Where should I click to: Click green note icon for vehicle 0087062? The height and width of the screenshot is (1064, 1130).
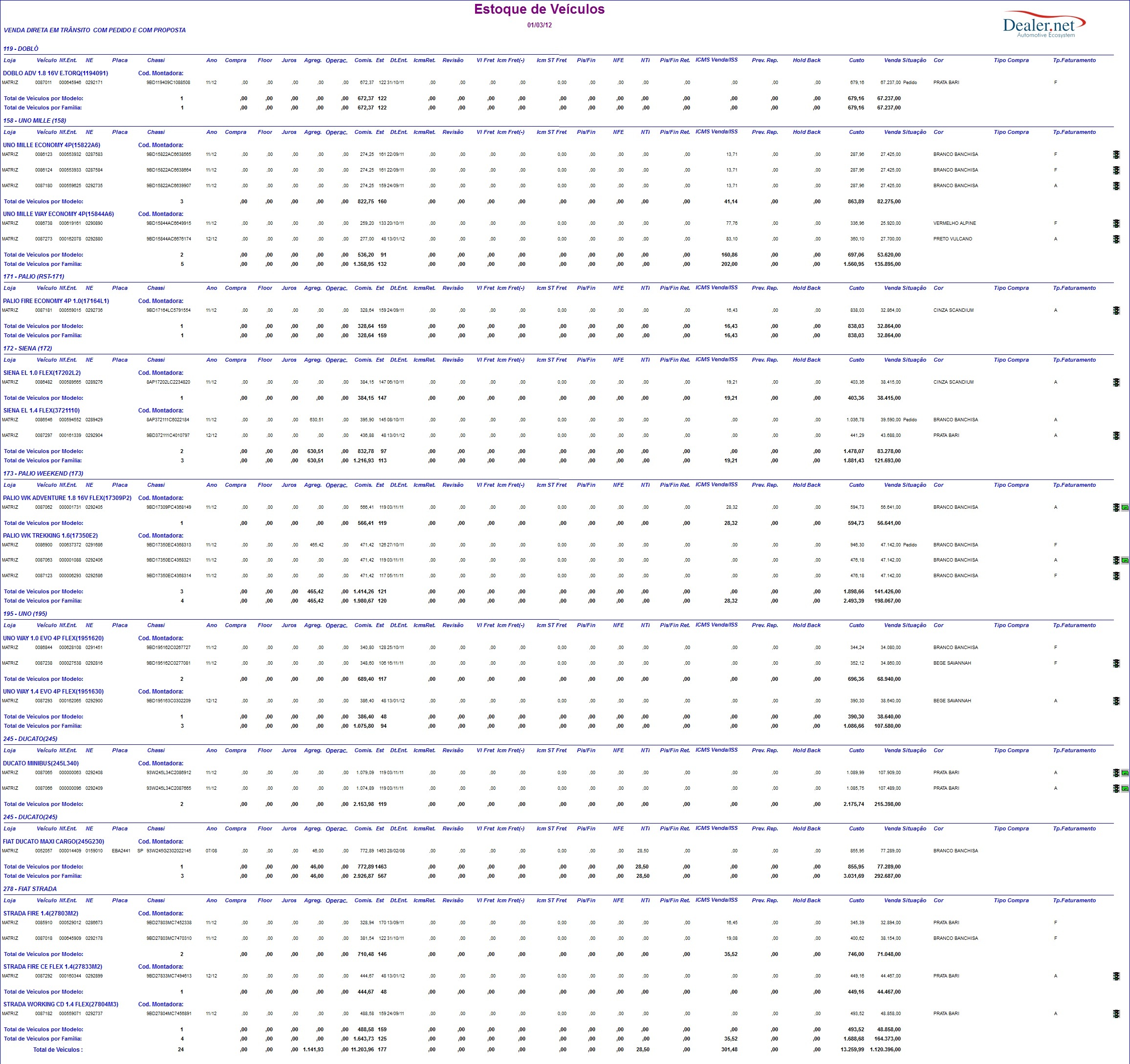1125,507
